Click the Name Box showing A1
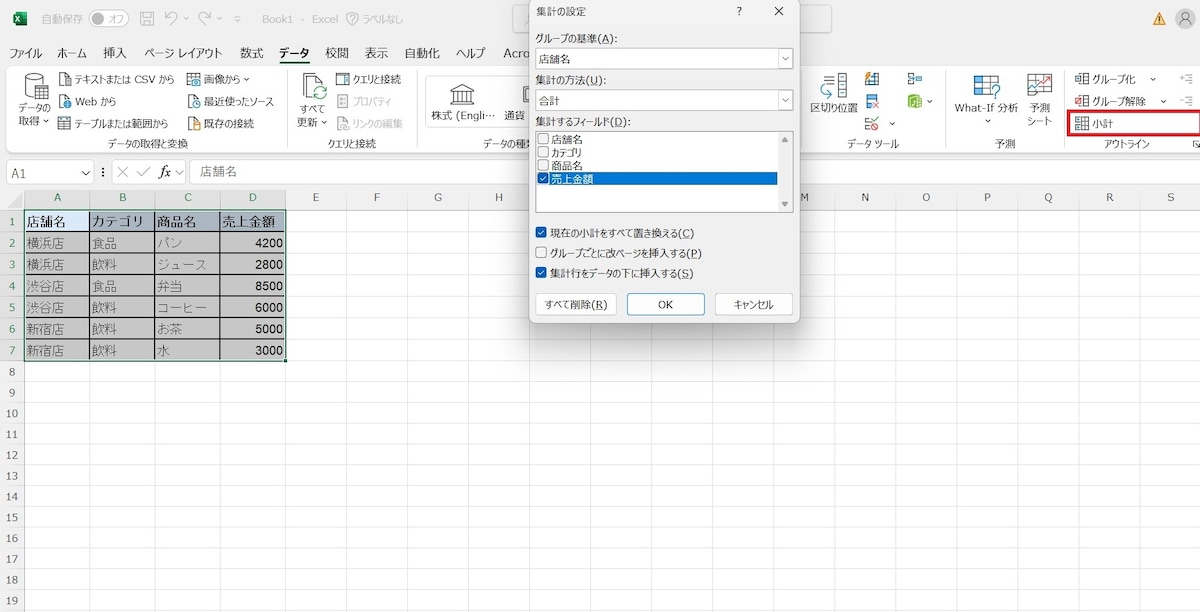Viewport: 1200px width, 612px height. [x=45, y=172]
